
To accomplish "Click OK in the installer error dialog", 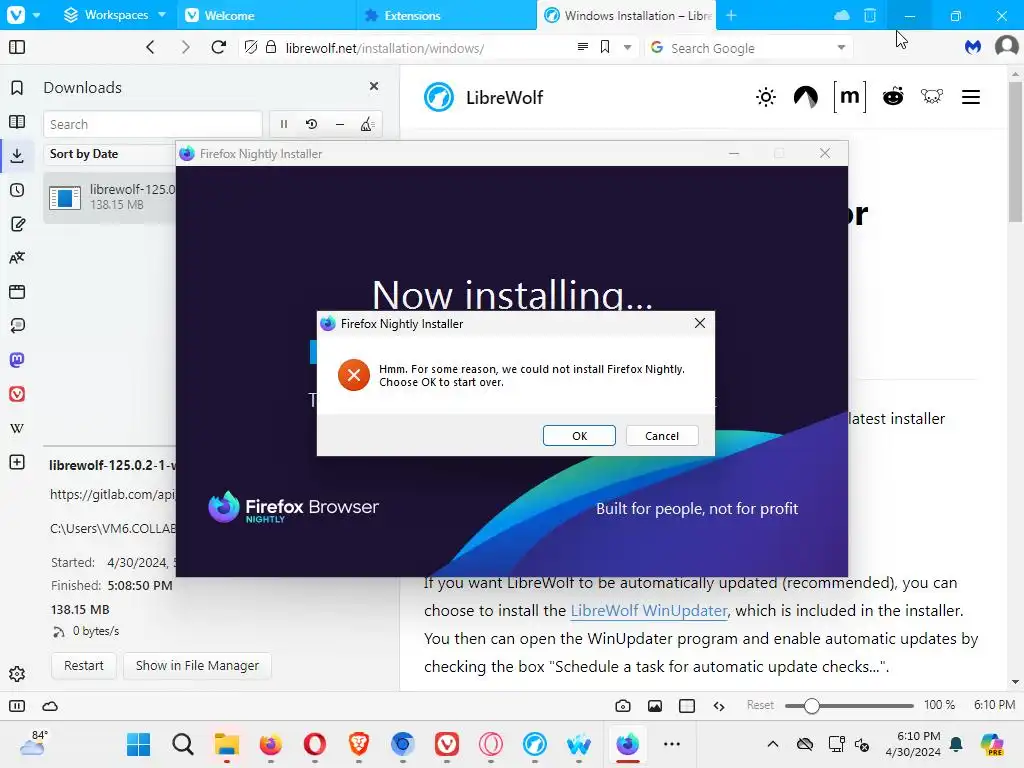I will 579,436.
